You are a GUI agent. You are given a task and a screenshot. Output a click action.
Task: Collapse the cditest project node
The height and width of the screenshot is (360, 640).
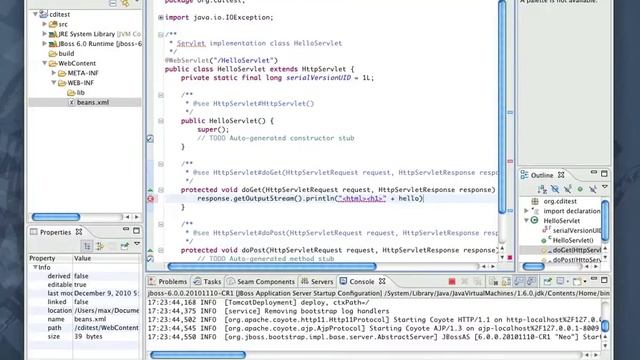coord(35,14)
